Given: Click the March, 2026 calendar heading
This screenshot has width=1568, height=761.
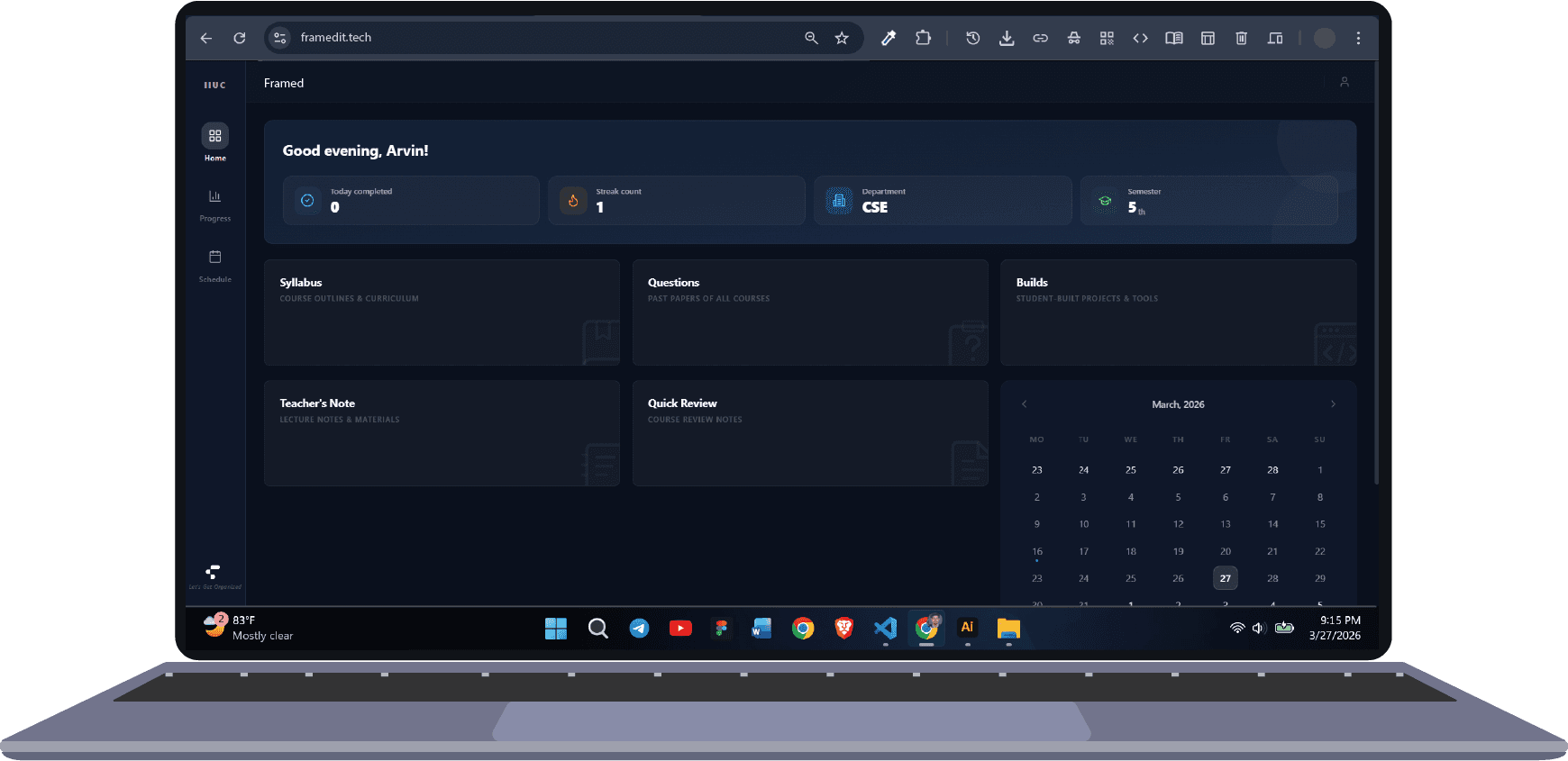Looking at the screenshot, I should click(x=1178, y=404).
